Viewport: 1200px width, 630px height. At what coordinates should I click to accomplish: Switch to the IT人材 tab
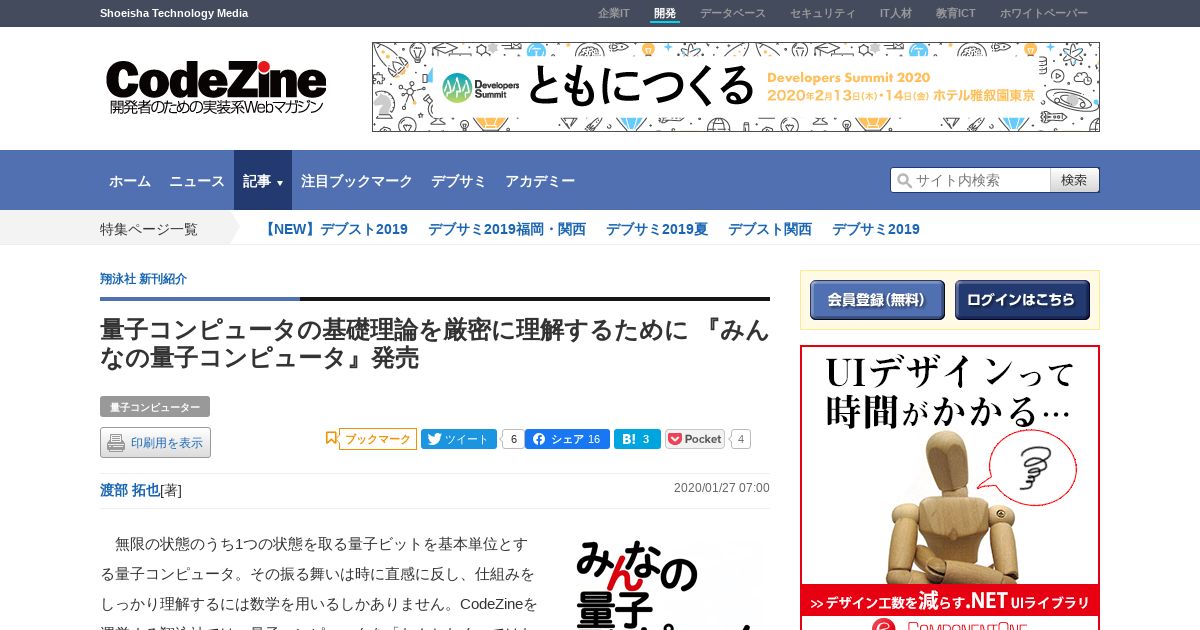coord(896,13)
